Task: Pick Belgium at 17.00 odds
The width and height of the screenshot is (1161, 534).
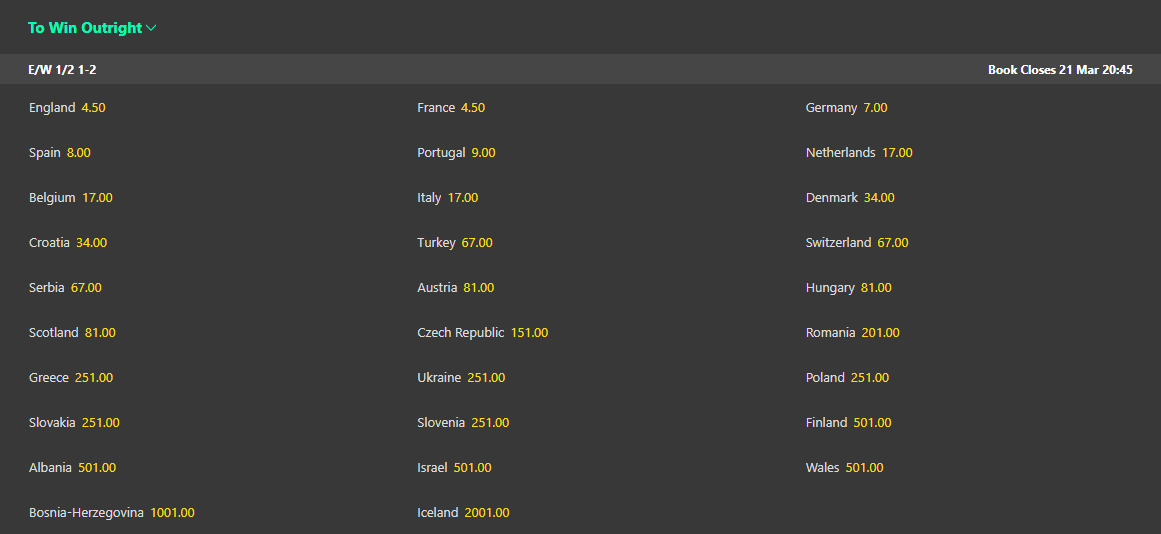Action: [x=71, y=198]
